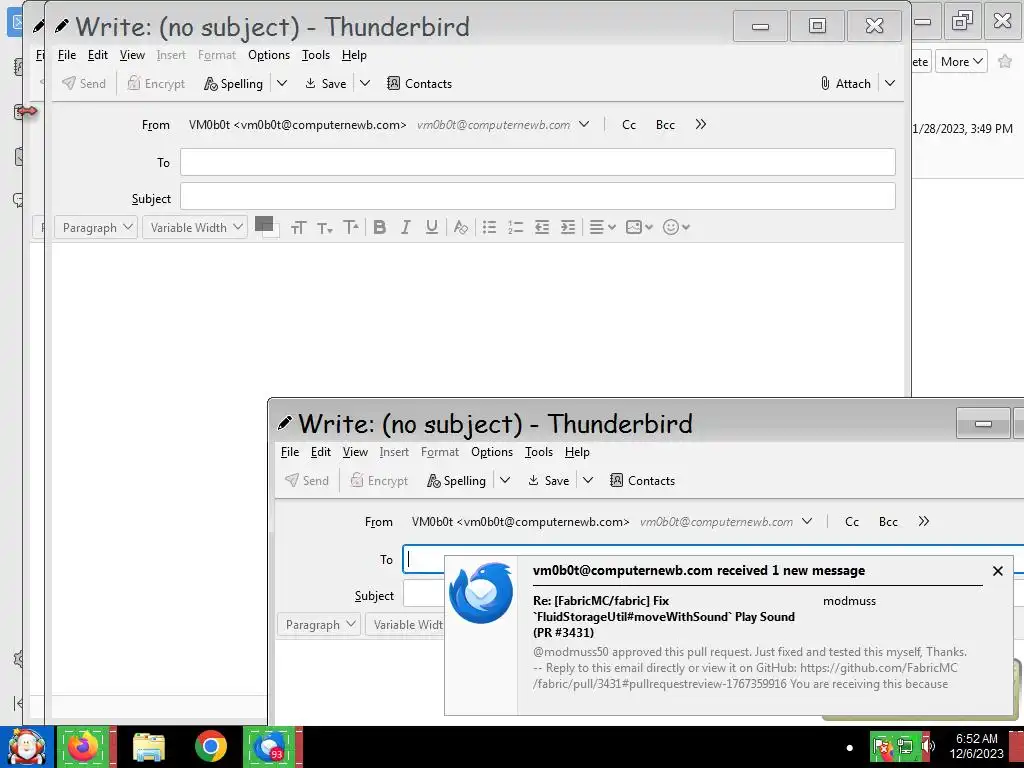Open From identity dropdown in front window
1024x768 pixels.
pyautogui.click(x=807, y=521)
